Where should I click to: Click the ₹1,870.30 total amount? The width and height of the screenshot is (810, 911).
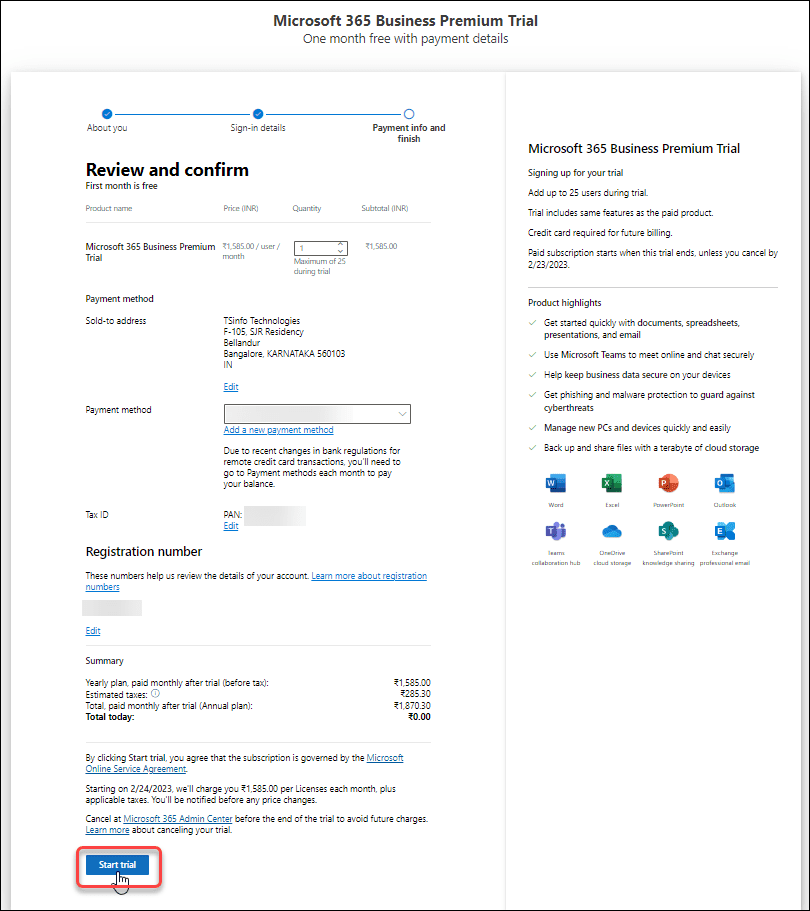(x=412, y=705)
